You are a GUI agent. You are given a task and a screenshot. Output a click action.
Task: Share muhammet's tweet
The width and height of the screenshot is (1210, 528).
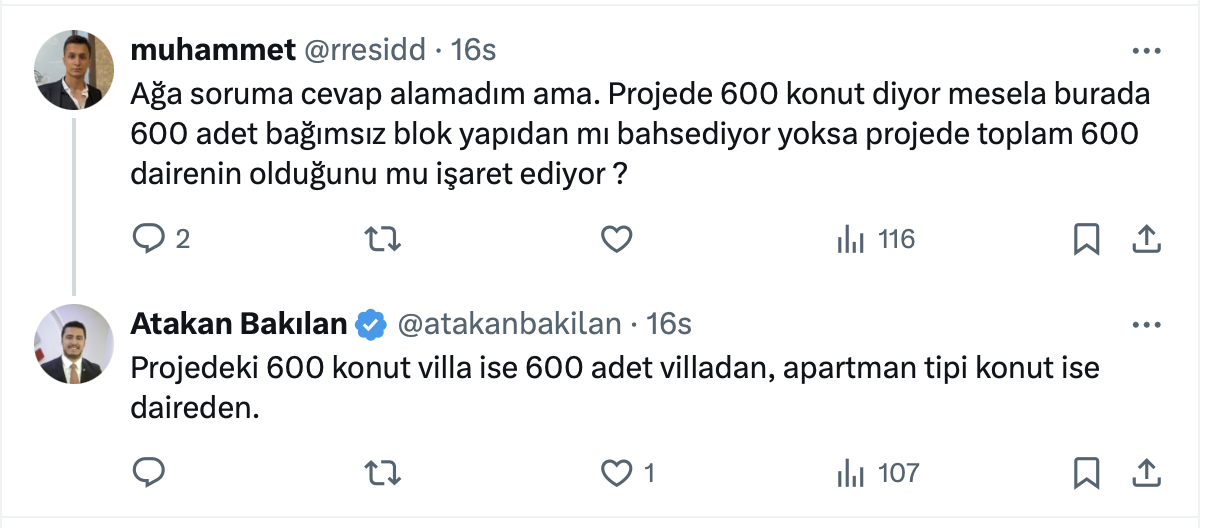(x=1145, y=239)
